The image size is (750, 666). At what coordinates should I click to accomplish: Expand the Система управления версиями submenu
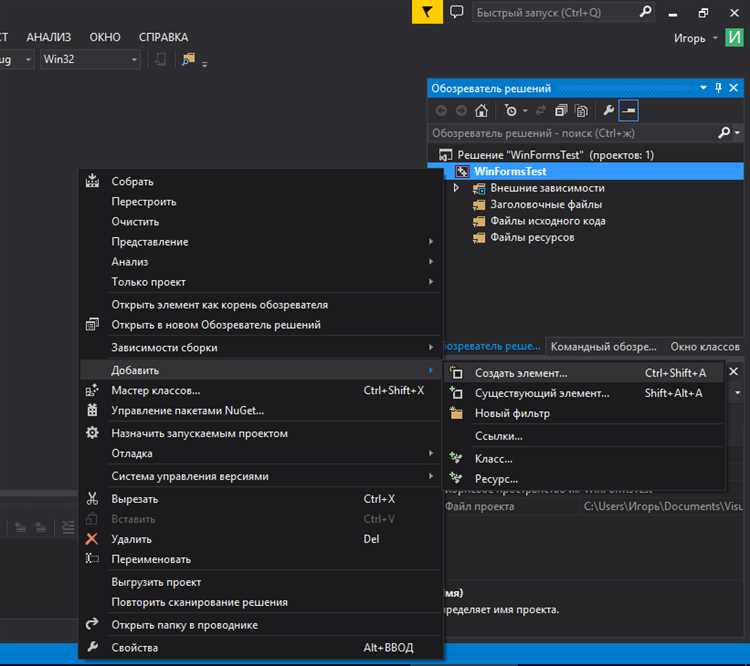(x=261, y=476)
